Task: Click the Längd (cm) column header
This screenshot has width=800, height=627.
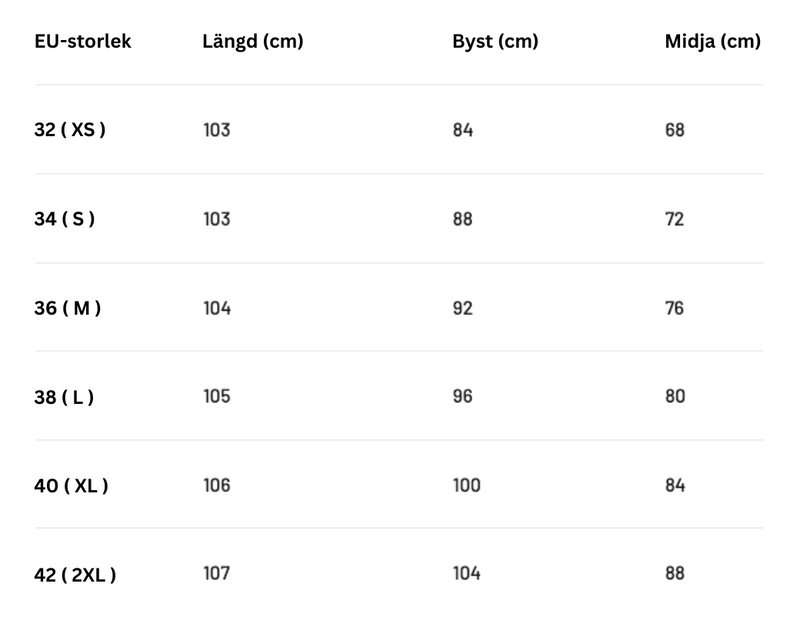Action: [x=253, y=41]
